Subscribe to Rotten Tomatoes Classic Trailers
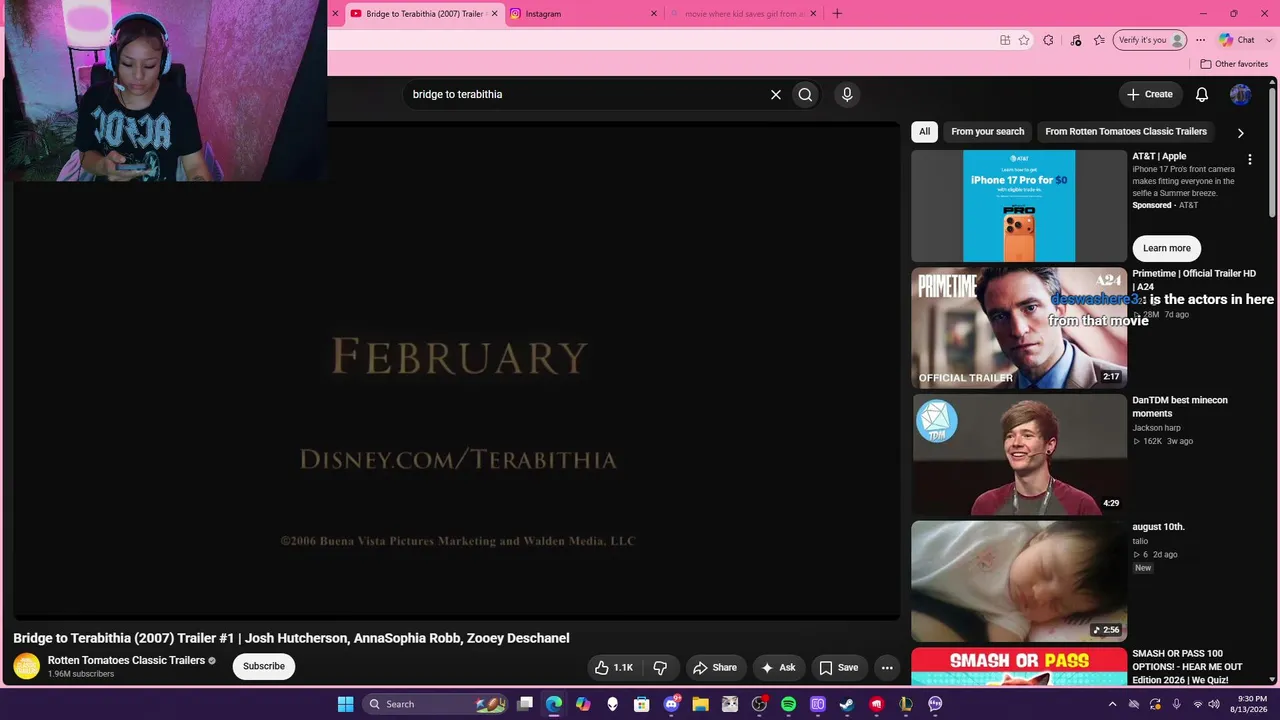Image resolution: width=1280 pixels, height=720 pixels. tap(264, 666)
